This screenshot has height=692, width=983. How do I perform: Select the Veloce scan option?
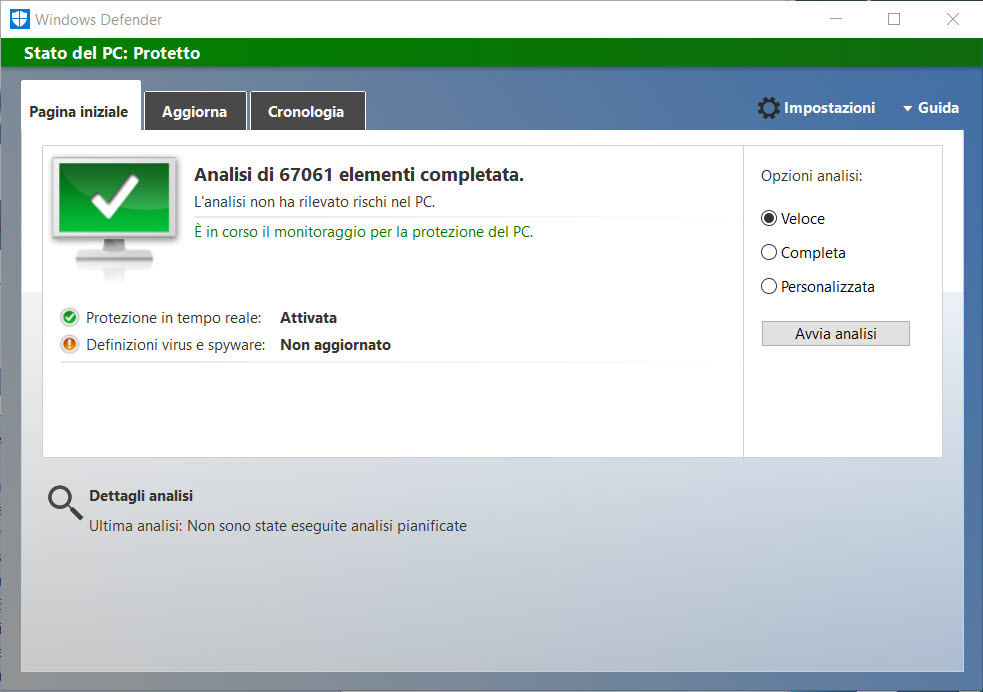click(x=793, y=218)
